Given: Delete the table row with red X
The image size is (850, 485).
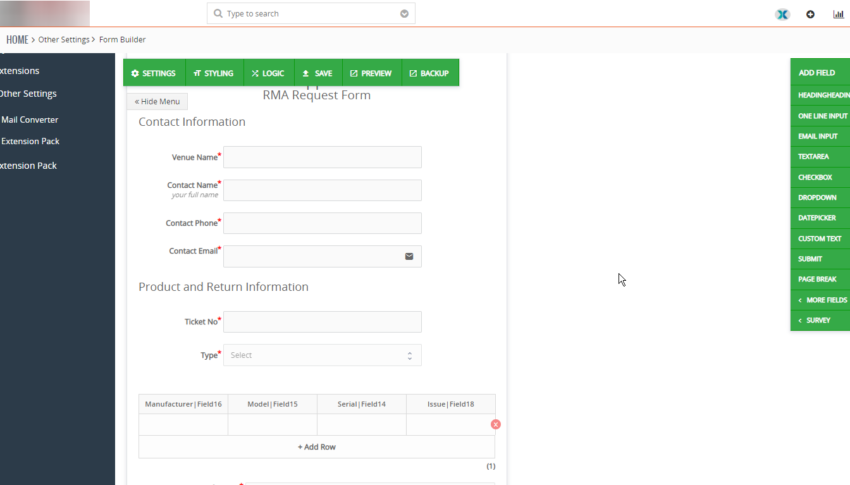Looking at the screenshot, I should 495,424.
